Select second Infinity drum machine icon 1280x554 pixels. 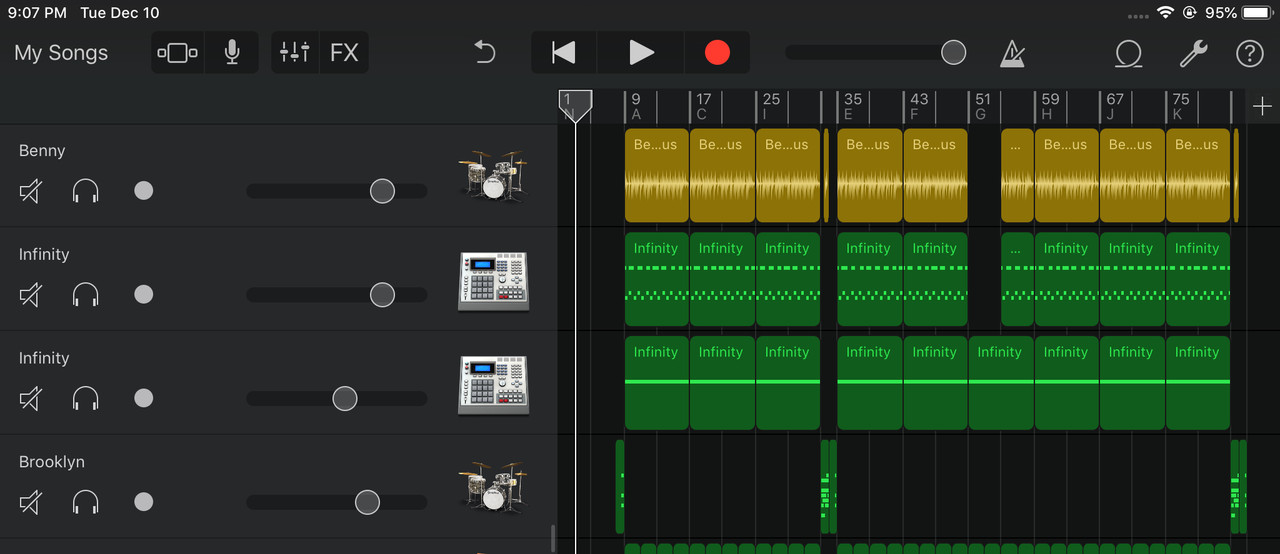click(x=493, y=385)
